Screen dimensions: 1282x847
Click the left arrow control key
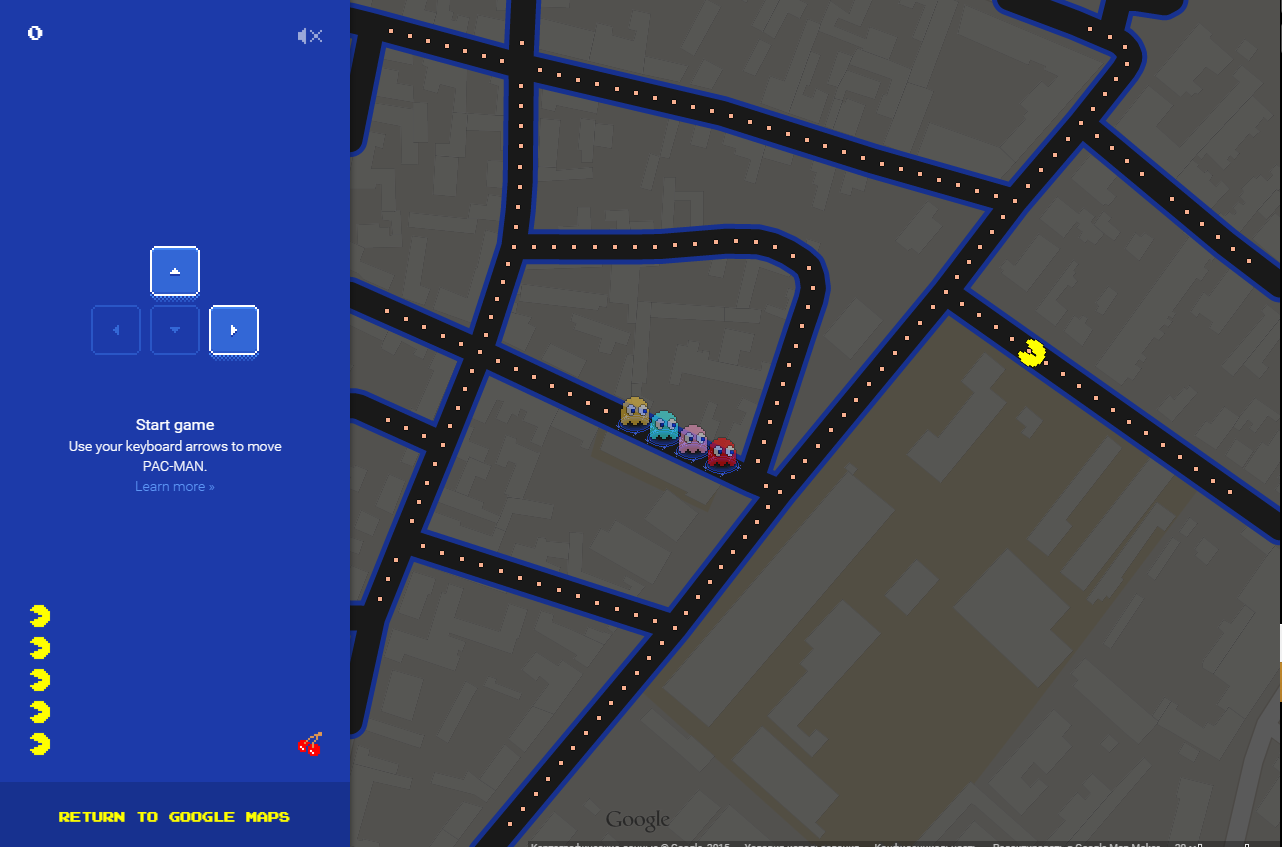click(x=116, y=330)
